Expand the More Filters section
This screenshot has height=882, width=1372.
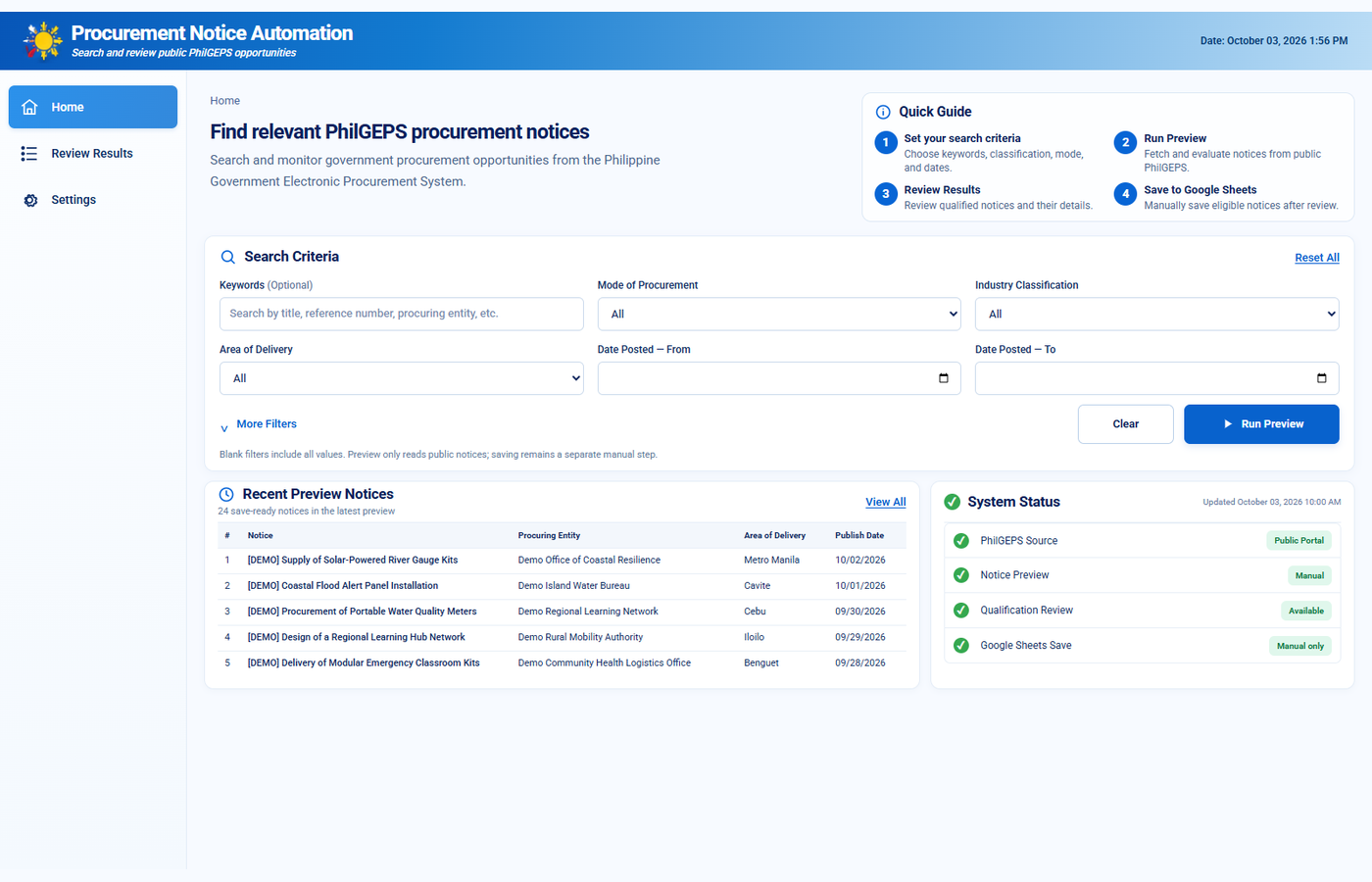[x=258, y=424]
